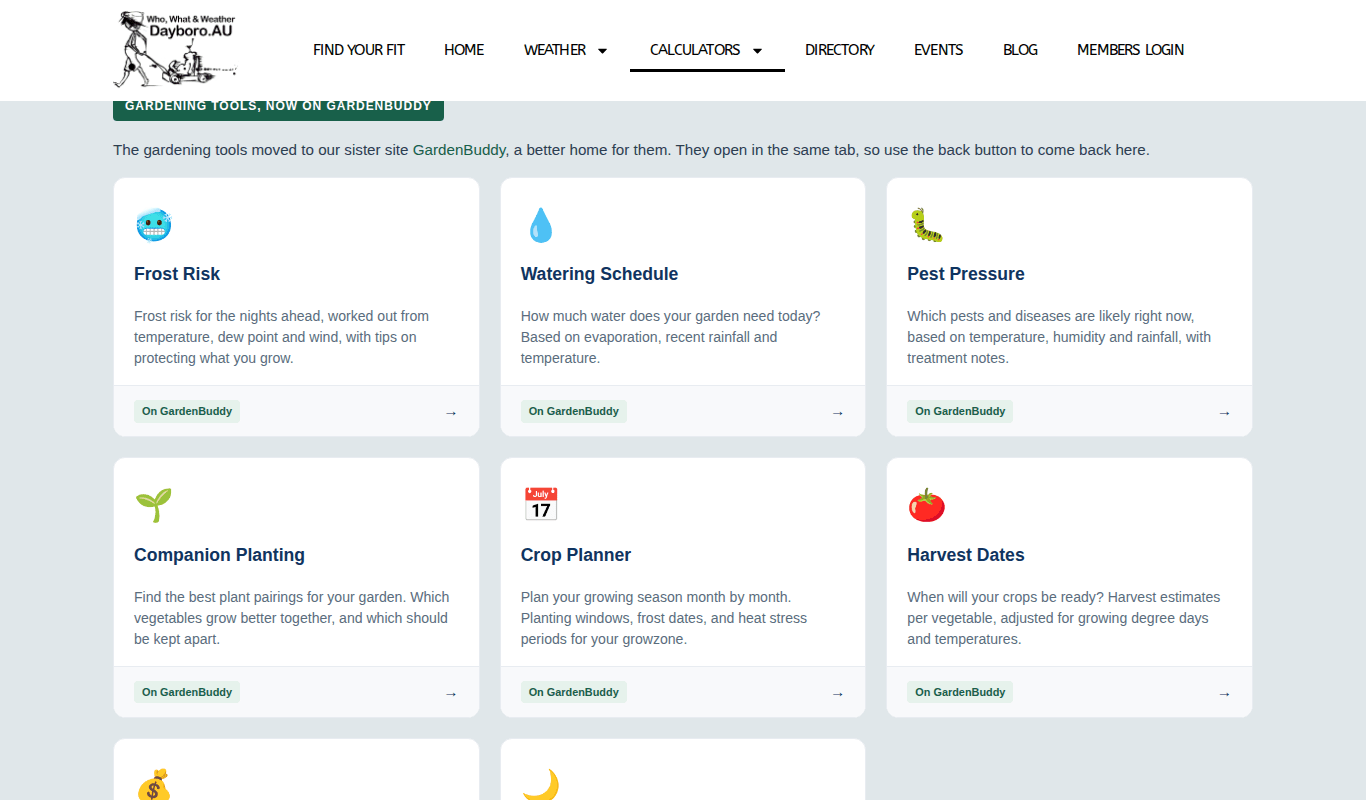Open the Frost Risk title link
Screen dimensions: 1366x800
177,274
